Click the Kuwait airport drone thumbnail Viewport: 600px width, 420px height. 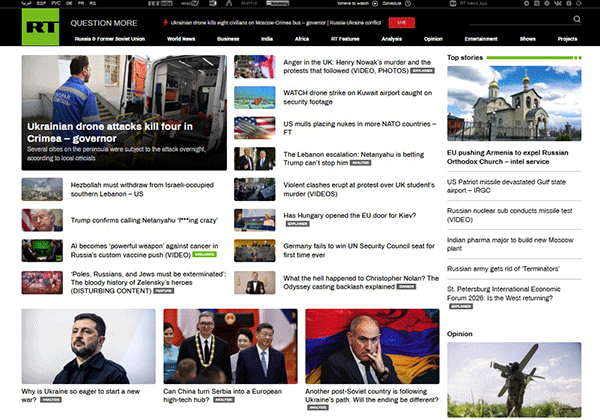(254, 97)
